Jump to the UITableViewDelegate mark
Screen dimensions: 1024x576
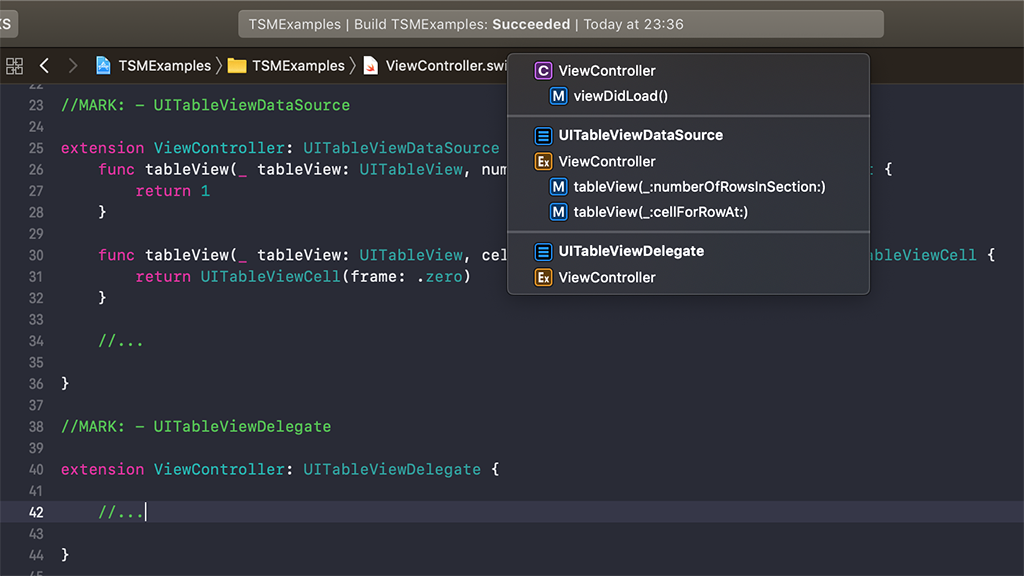[x=631, y=251]
